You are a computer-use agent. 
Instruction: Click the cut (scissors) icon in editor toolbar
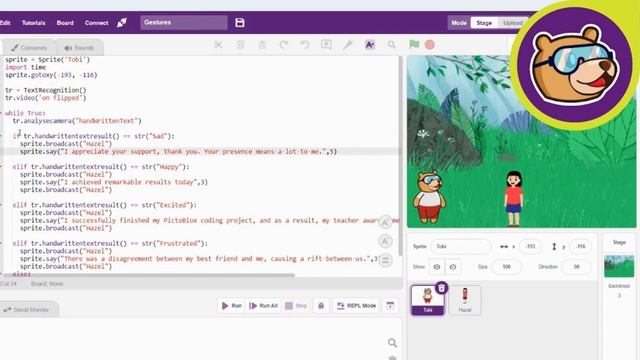click(218, 45)
